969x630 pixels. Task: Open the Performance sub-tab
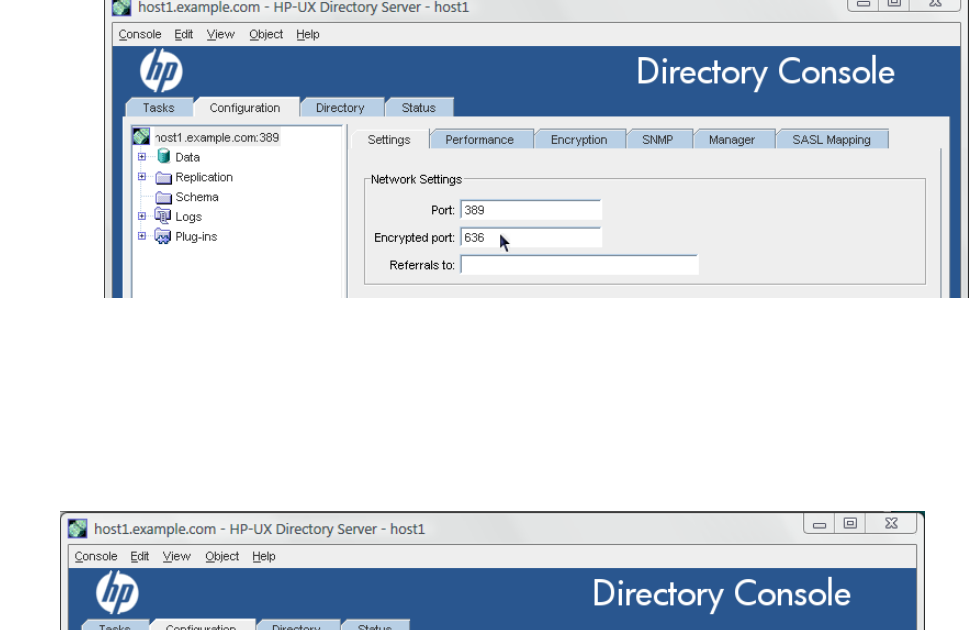tap(480, 140)
